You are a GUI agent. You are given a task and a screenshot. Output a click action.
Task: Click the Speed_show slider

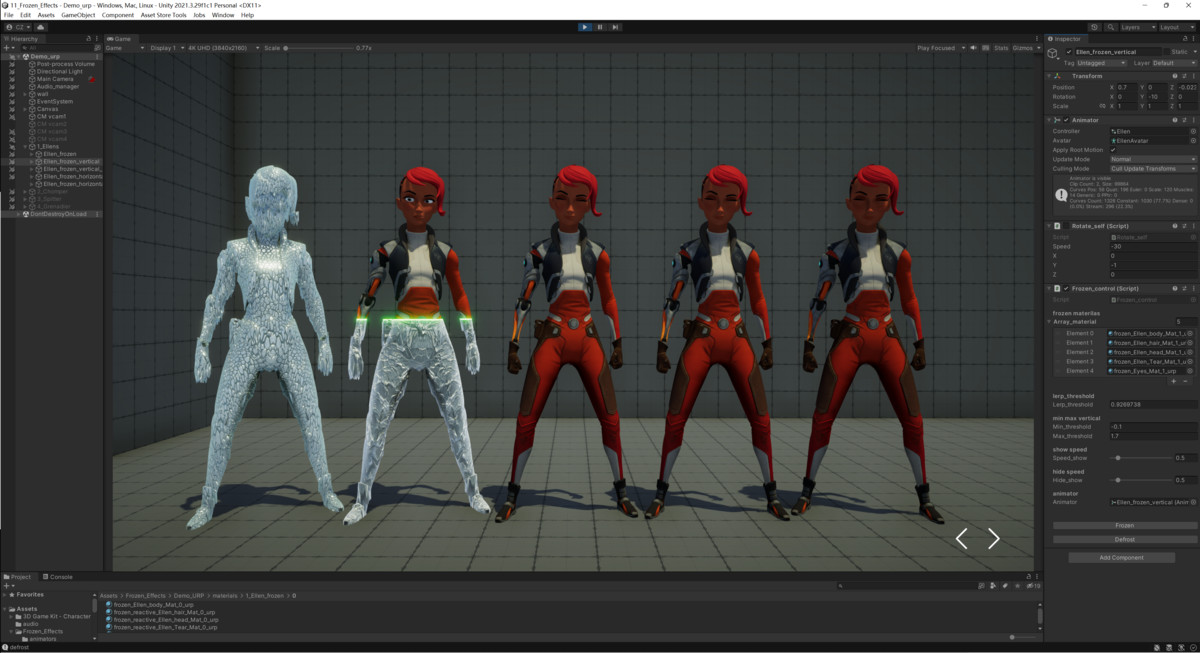pyautogui.click(x=1117, y=458)
